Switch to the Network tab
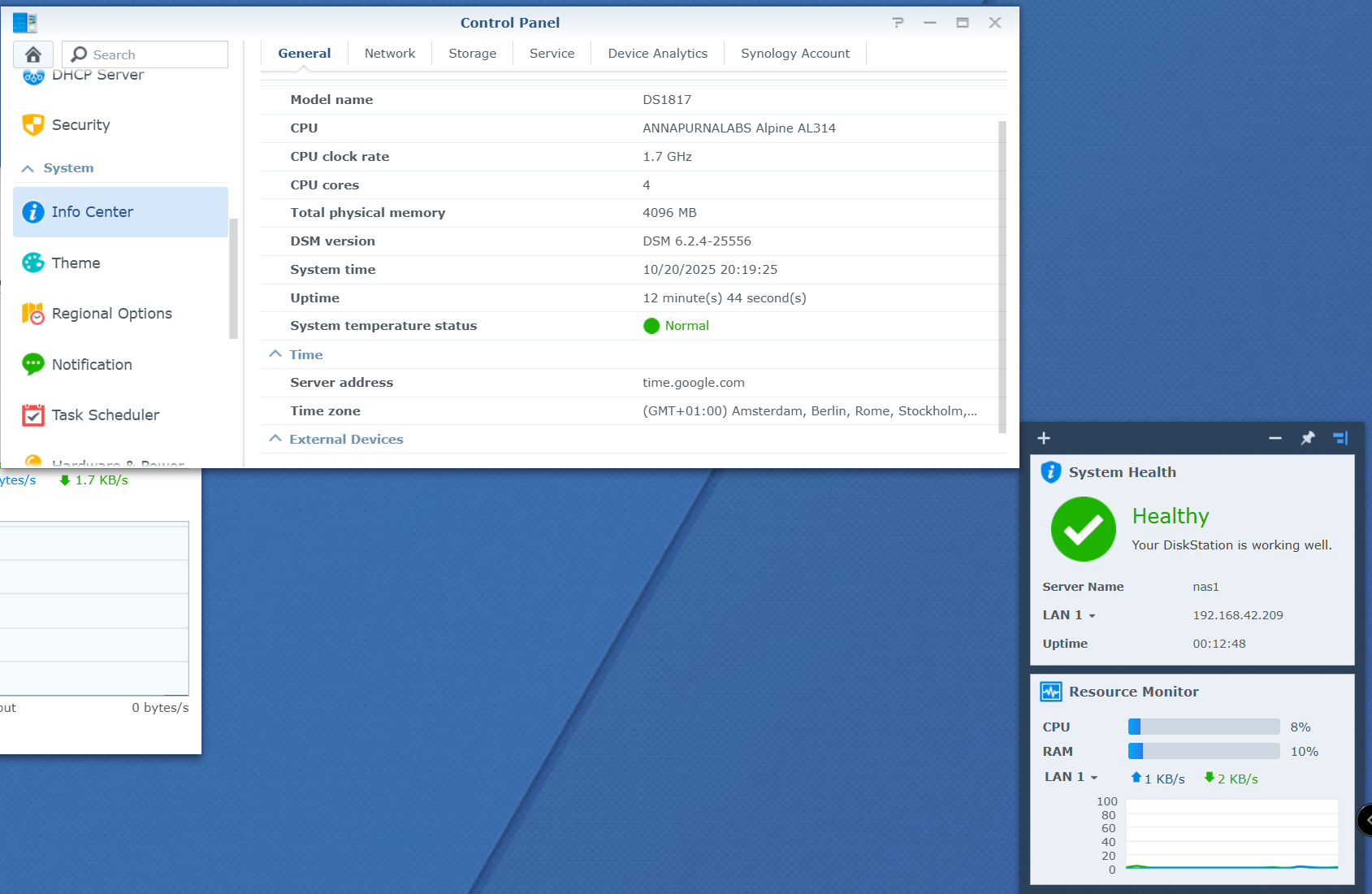1372x894 pixels. coord(389,54)
